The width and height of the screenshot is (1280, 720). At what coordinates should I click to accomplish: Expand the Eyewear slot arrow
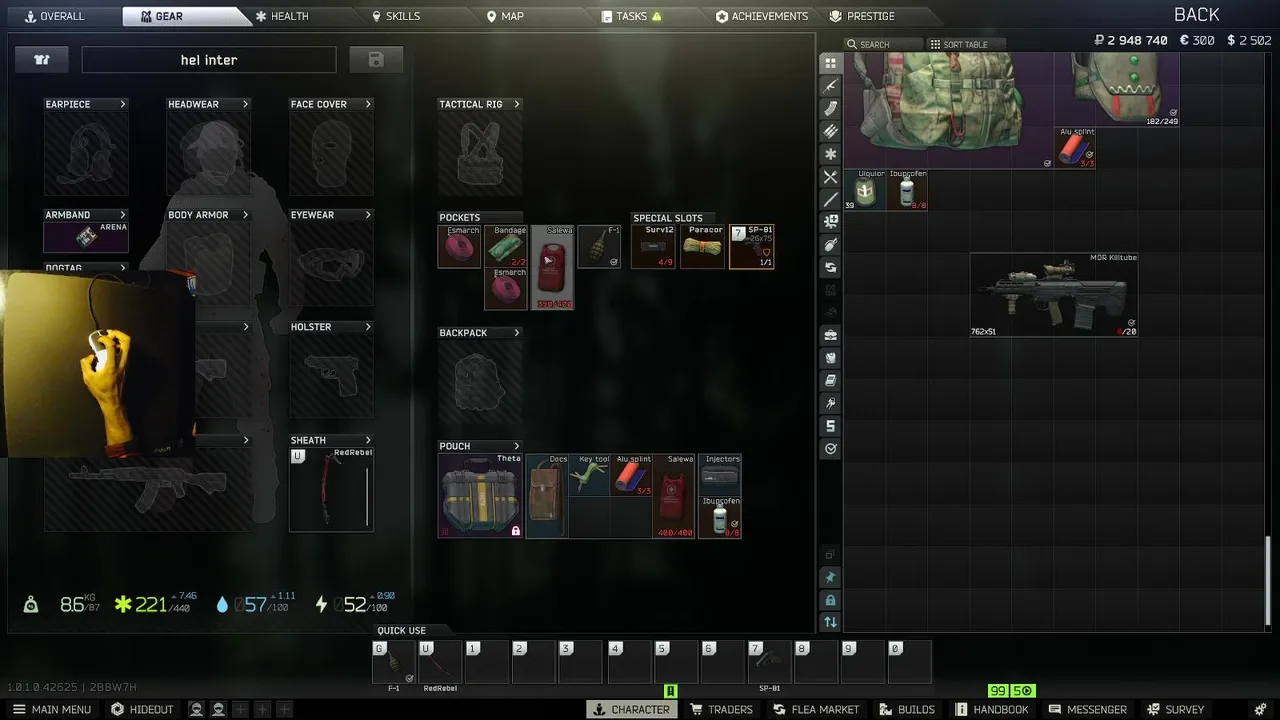(368, 215)
